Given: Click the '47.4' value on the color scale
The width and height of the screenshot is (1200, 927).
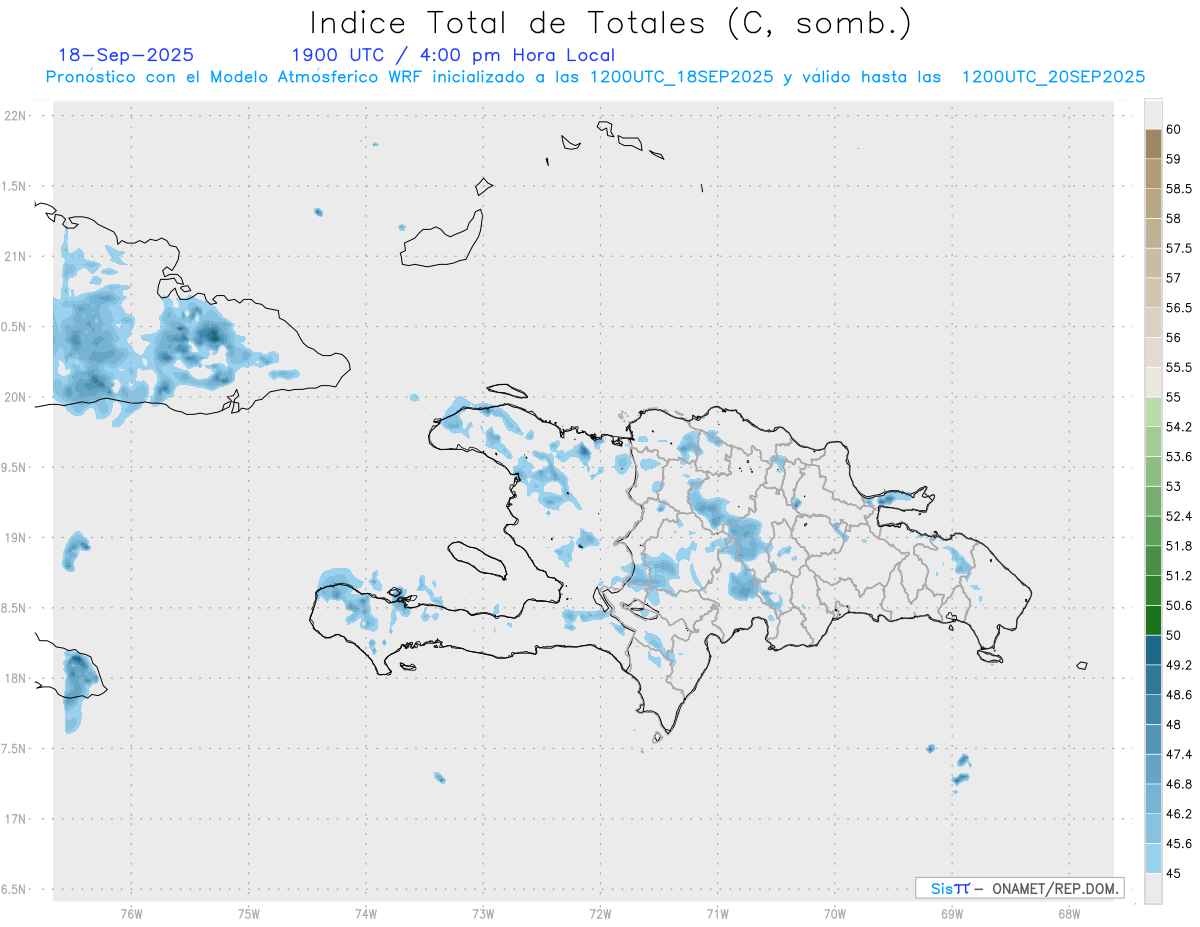Looking at the screenshot, I should (x=1179, y=754).
